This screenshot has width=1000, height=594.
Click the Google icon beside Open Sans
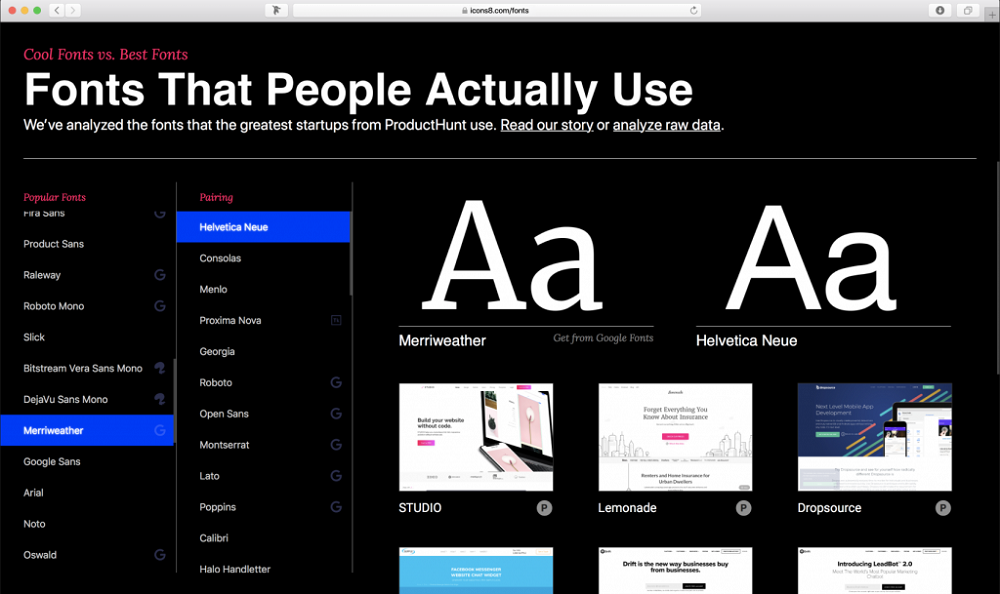336,414
